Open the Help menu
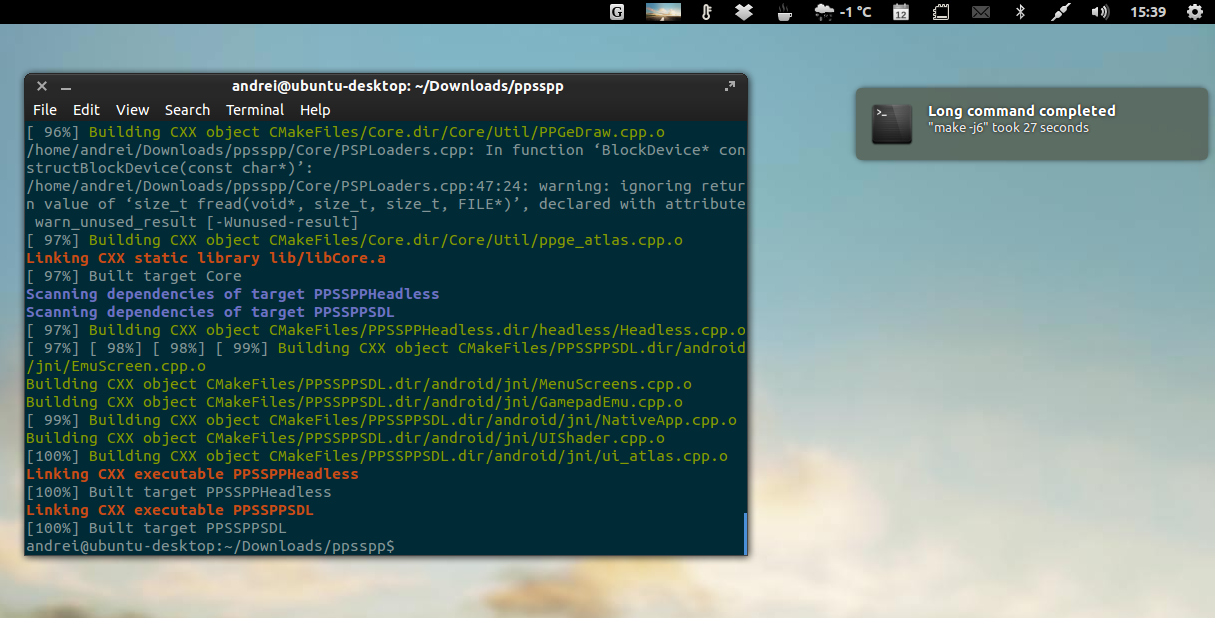This screenshot has height=618, width=1215. [315, 110]
